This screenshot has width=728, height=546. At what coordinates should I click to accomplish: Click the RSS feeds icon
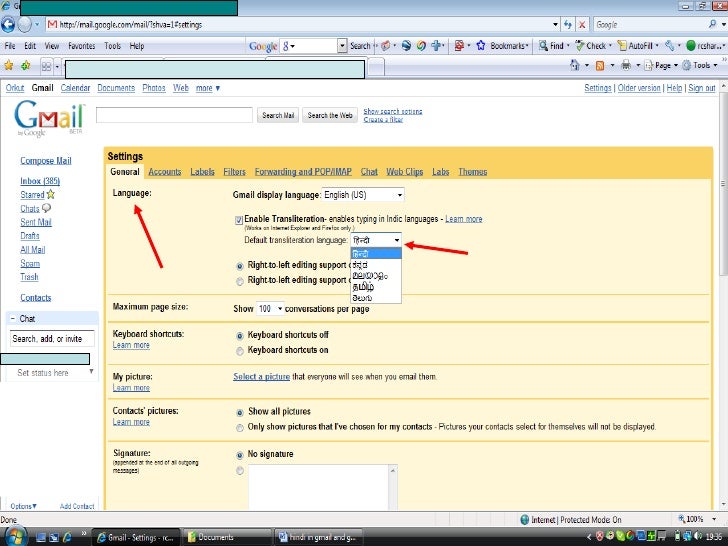coord(600,65)
